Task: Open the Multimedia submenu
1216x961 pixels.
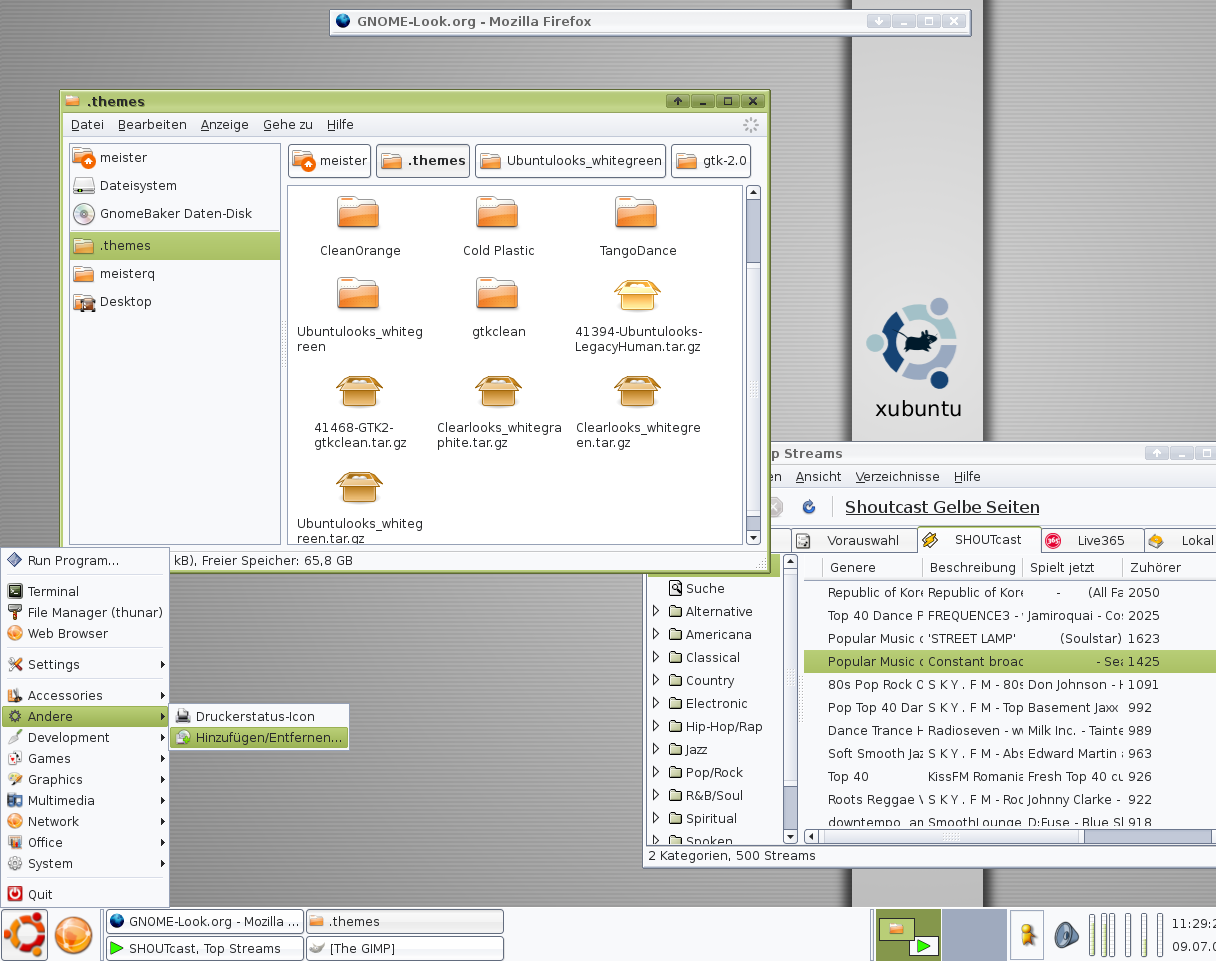Action: click(x=85, y=800)
